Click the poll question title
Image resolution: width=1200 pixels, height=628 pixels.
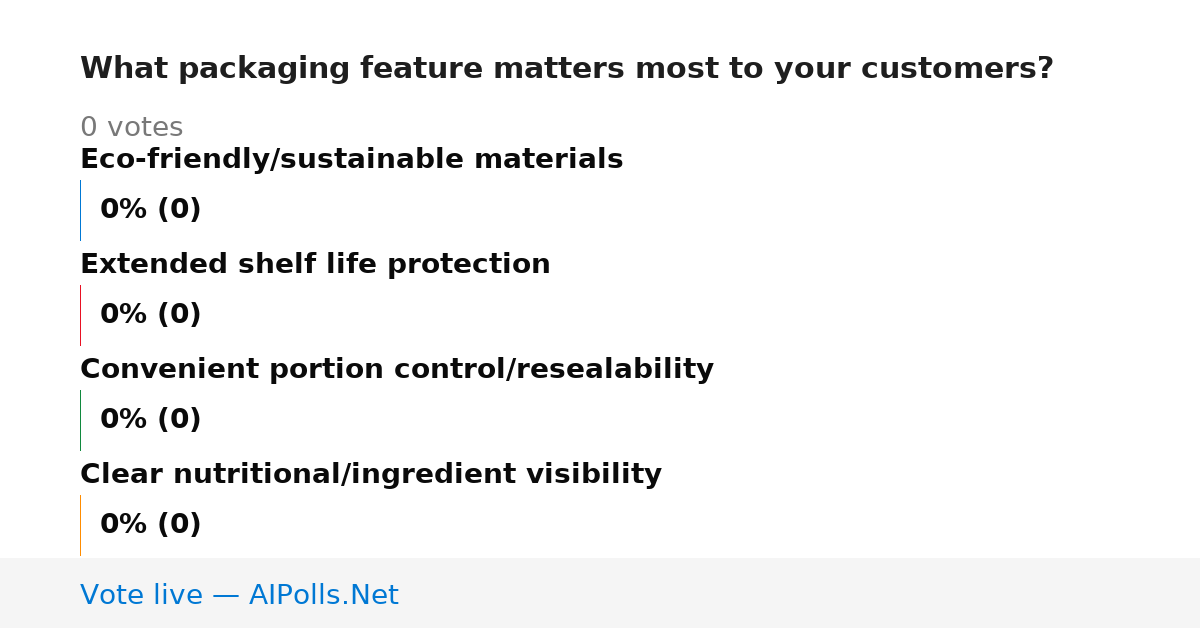pyautogui.click(x=566, y=69)
